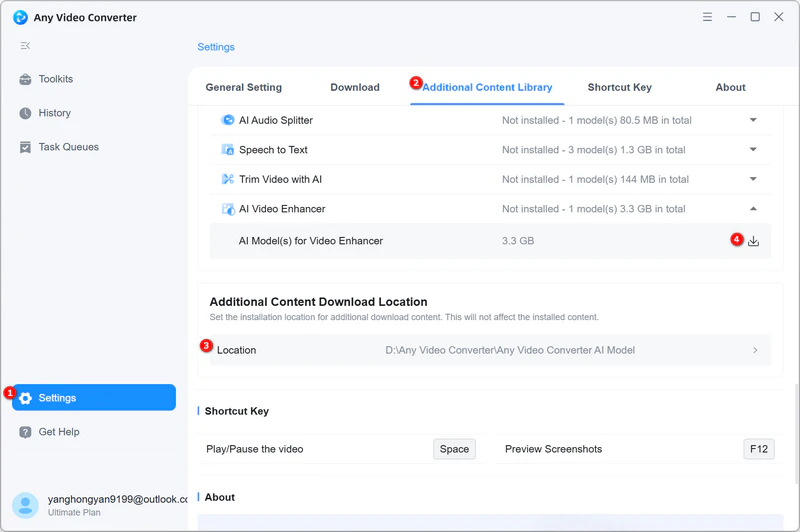Image resolution: width=800 pixels, height=532 pixels.
Task: Click the user avatar icon
Action: (25, 505)
